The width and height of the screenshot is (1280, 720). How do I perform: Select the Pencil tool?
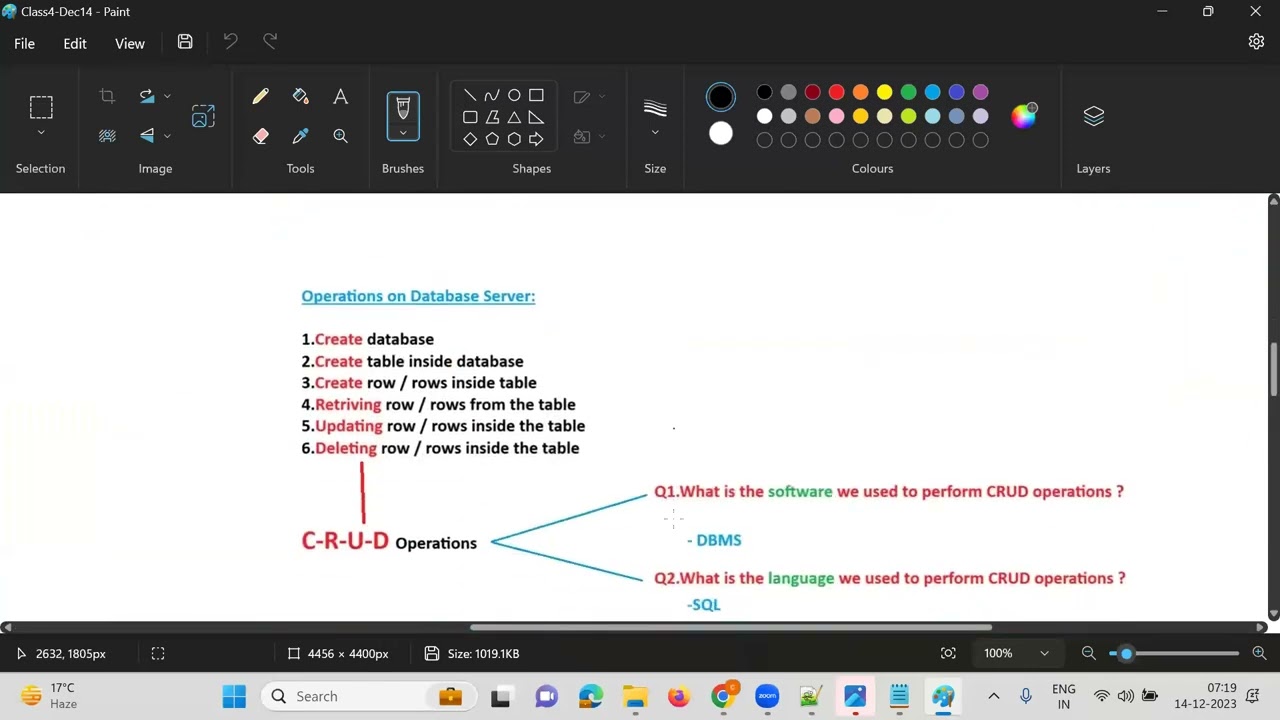tap(260, 96)
